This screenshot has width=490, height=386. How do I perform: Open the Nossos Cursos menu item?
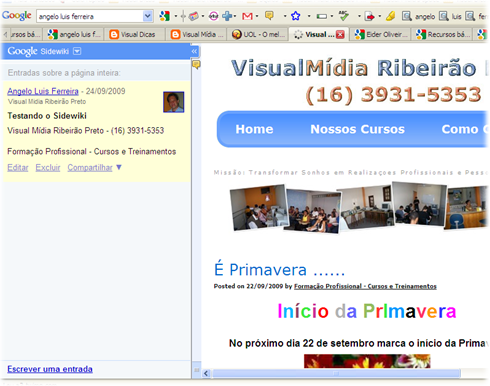tap(357, 129)
